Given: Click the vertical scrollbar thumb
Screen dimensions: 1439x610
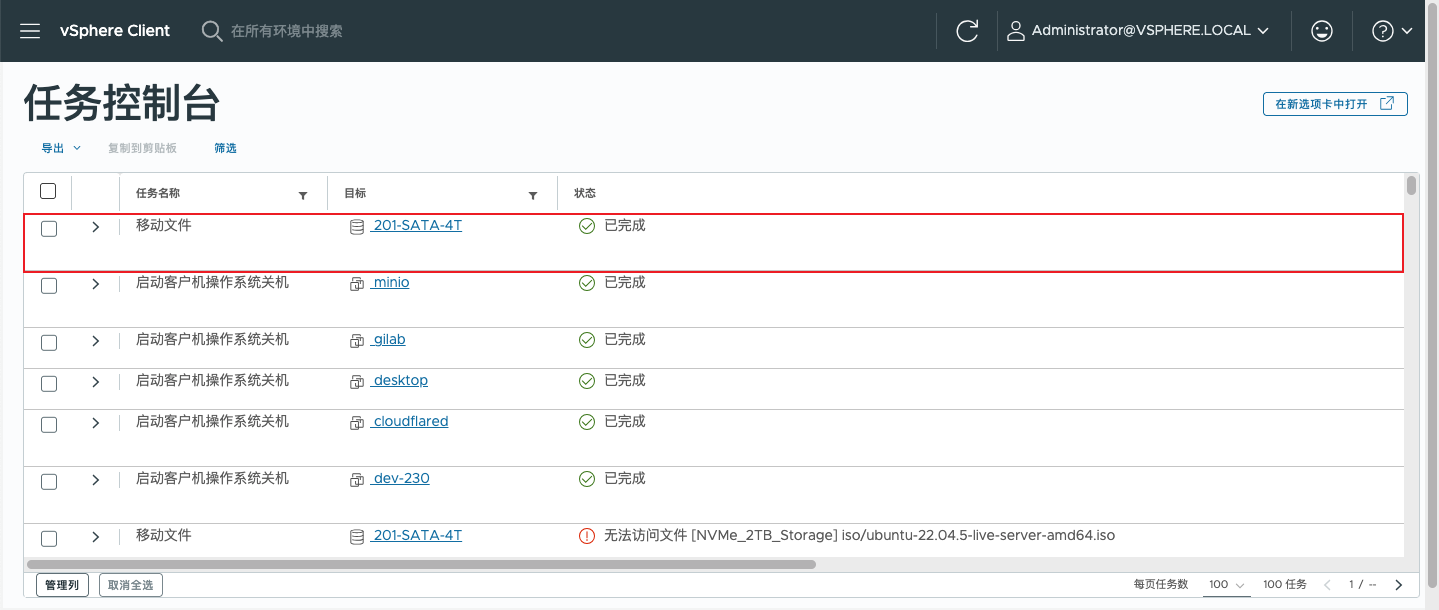Looking at the screenshot, I should 1411,185.
